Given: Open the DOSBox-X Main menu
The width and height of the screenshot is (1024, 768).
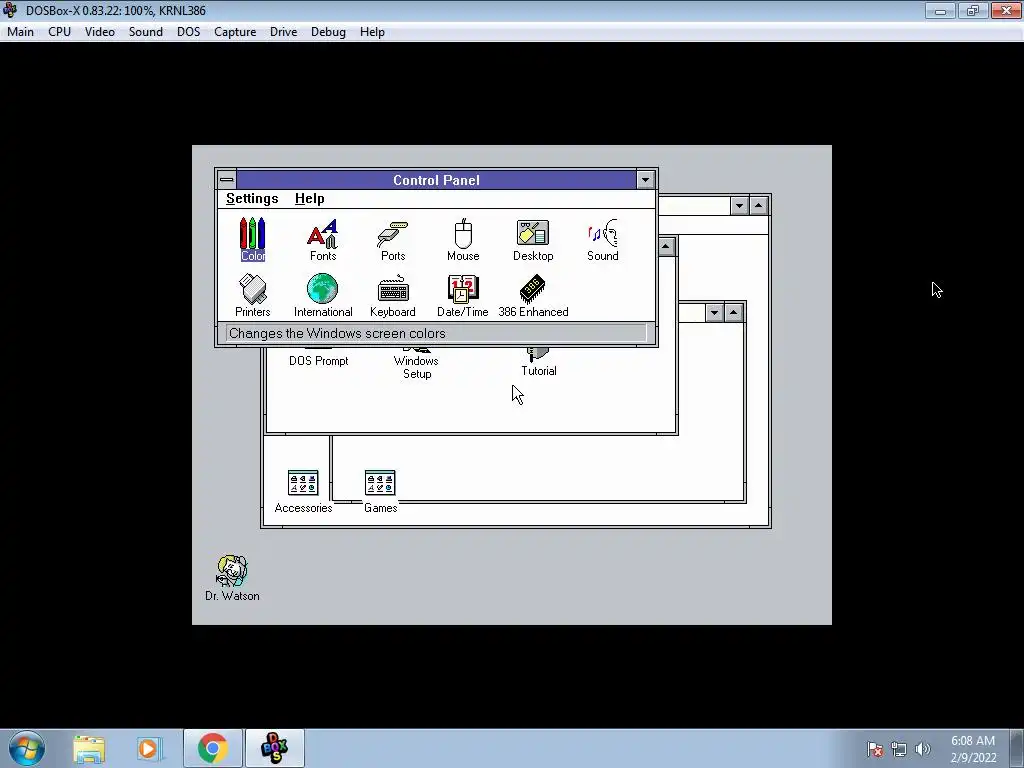Looking at the screenshot, I should (20, 32).
